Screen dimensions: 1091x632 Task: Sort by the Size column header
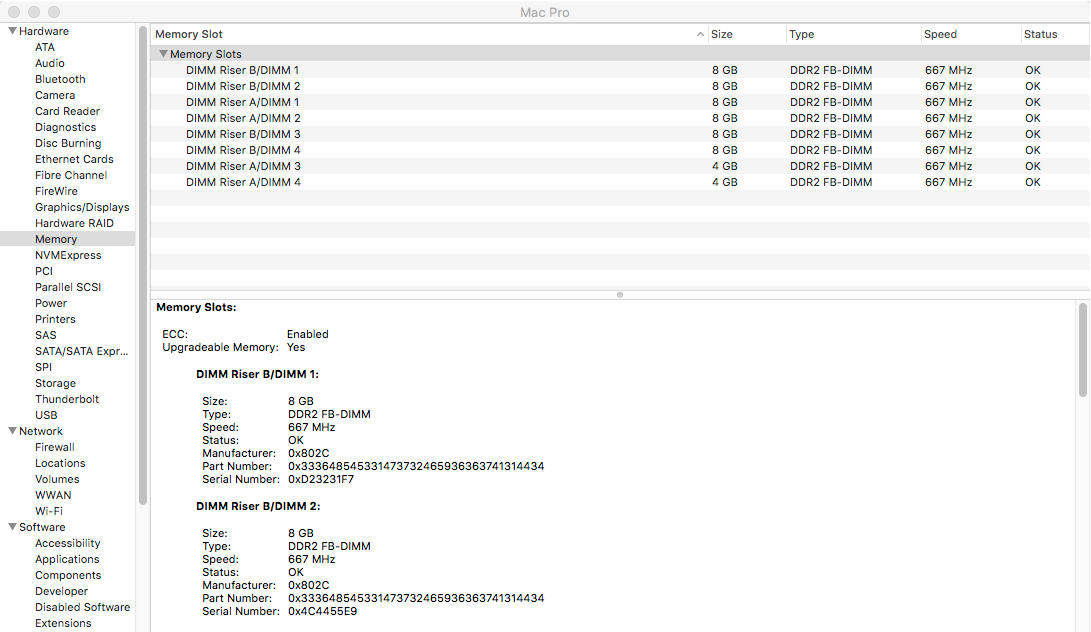tap(722, 34)
